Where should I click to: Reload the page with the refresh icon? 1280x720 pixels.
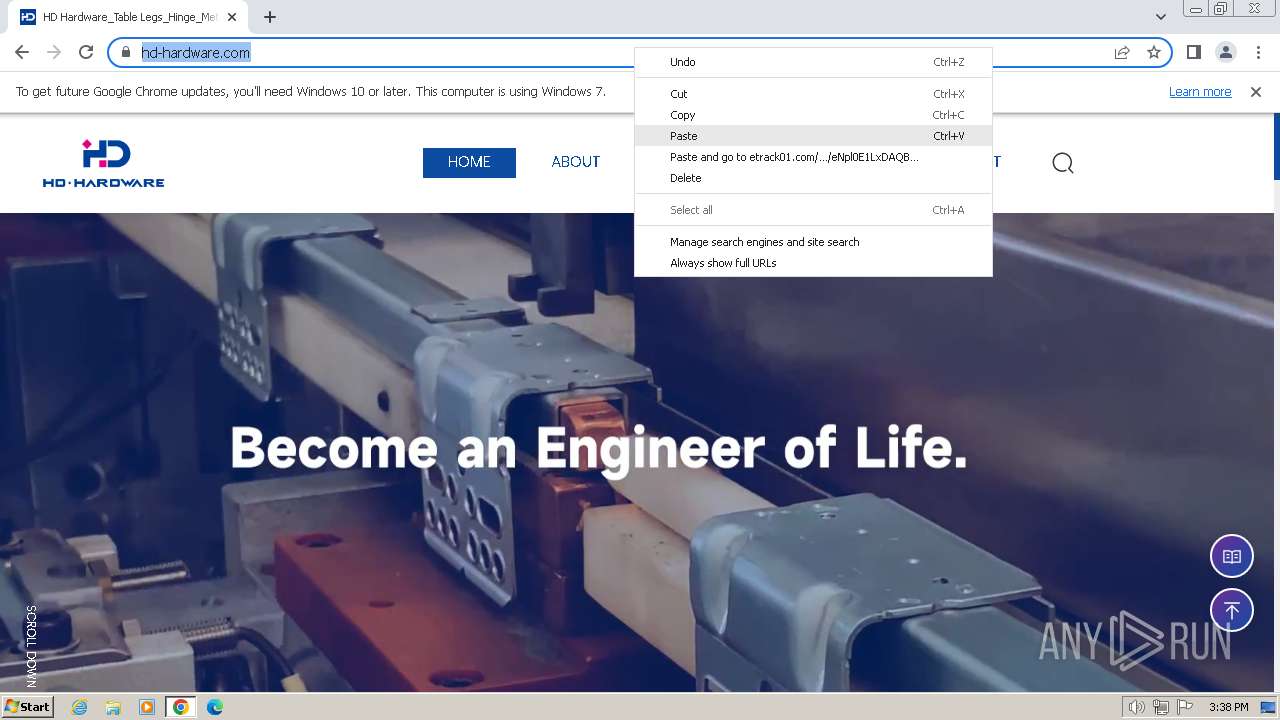coord(86,52)
